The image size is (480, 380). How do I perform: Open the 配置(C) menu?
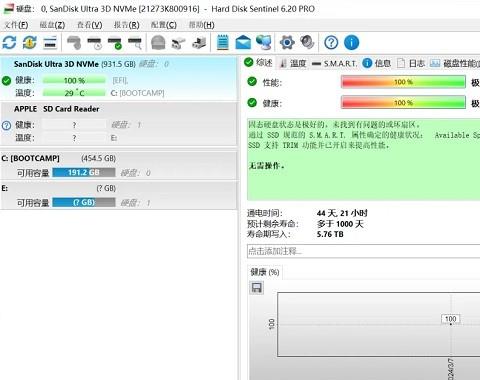164,25
